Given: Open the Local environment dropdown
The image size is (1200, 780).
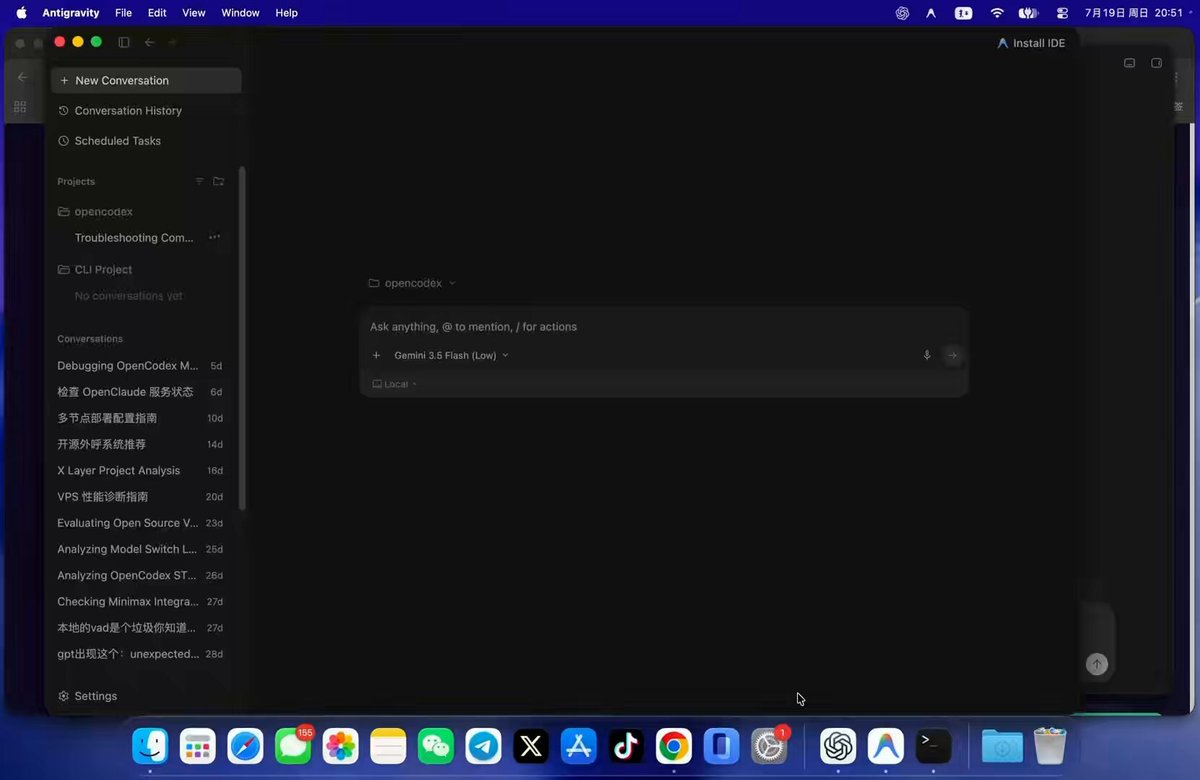Looking at the screenshot, I should [x=394, y=384].
